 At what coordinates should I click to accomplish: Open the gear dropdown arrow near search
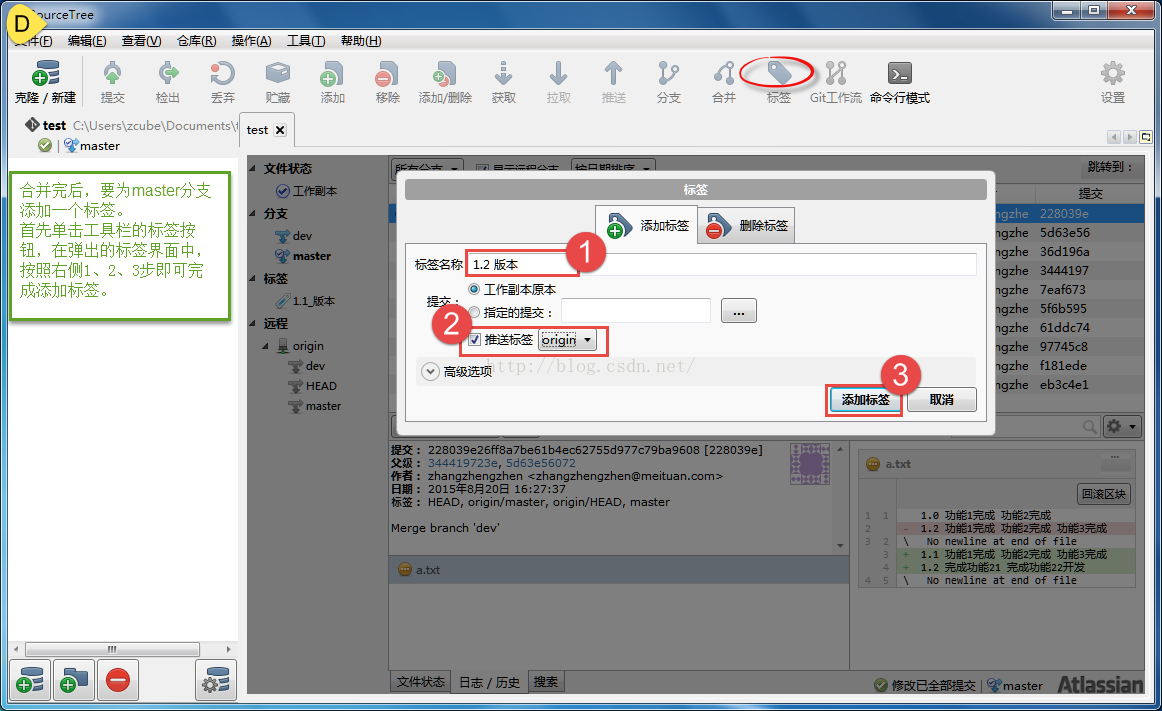coord(1132,426)
